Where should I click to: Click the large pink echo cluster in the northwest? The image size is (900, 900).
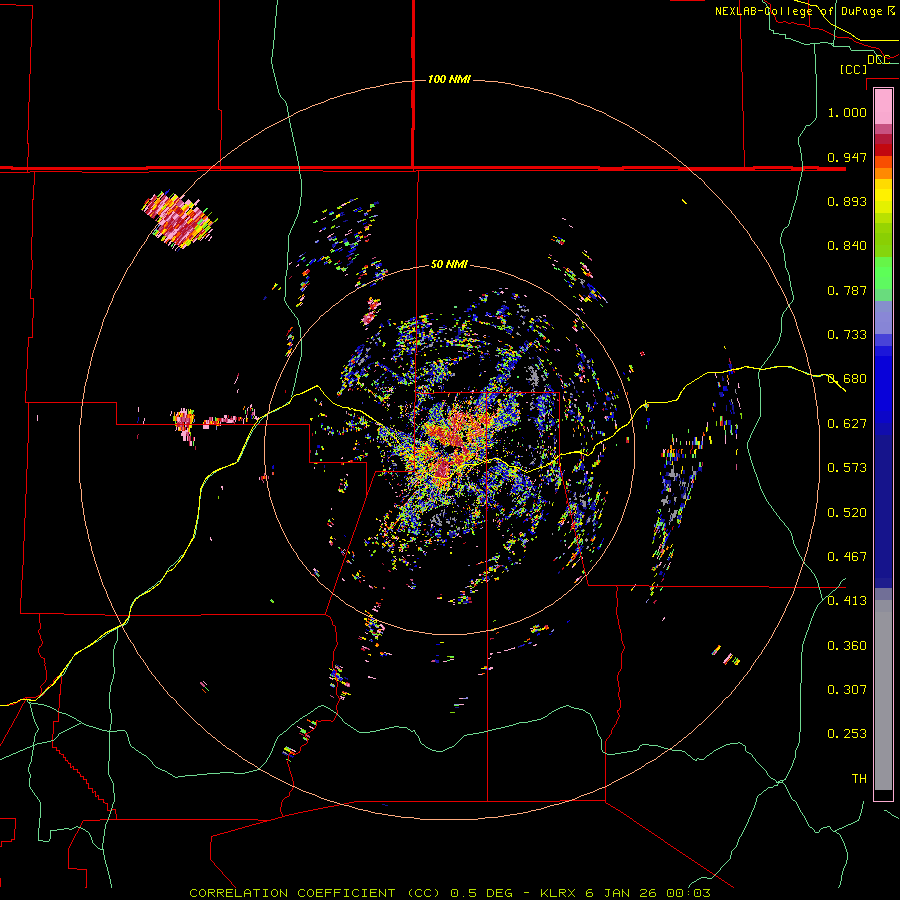[x=179, y=220]
